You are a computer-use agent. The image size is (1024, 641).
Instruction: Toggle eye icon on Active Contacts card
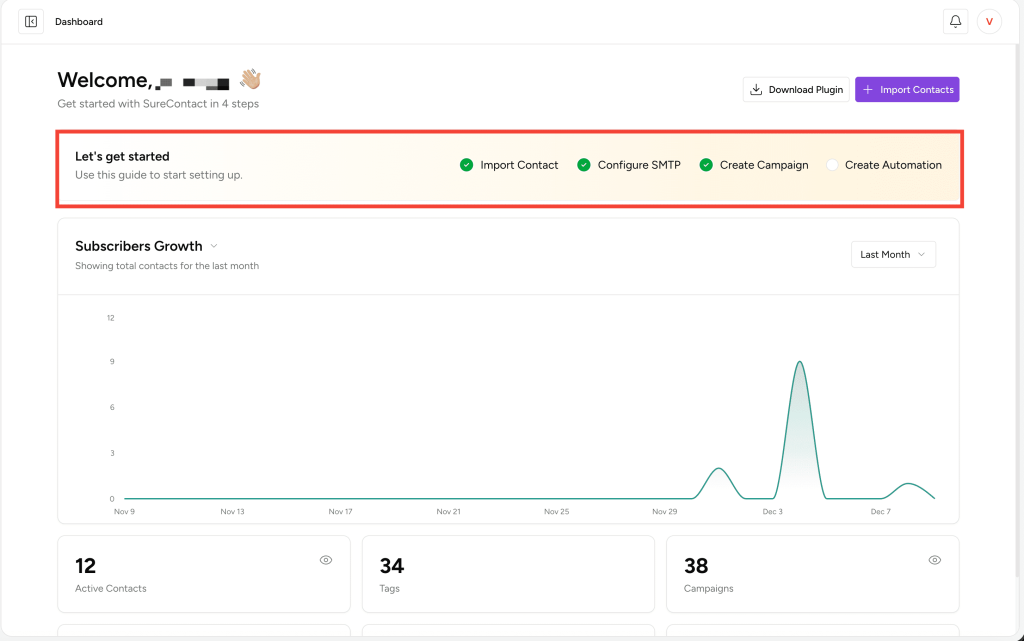326,560
